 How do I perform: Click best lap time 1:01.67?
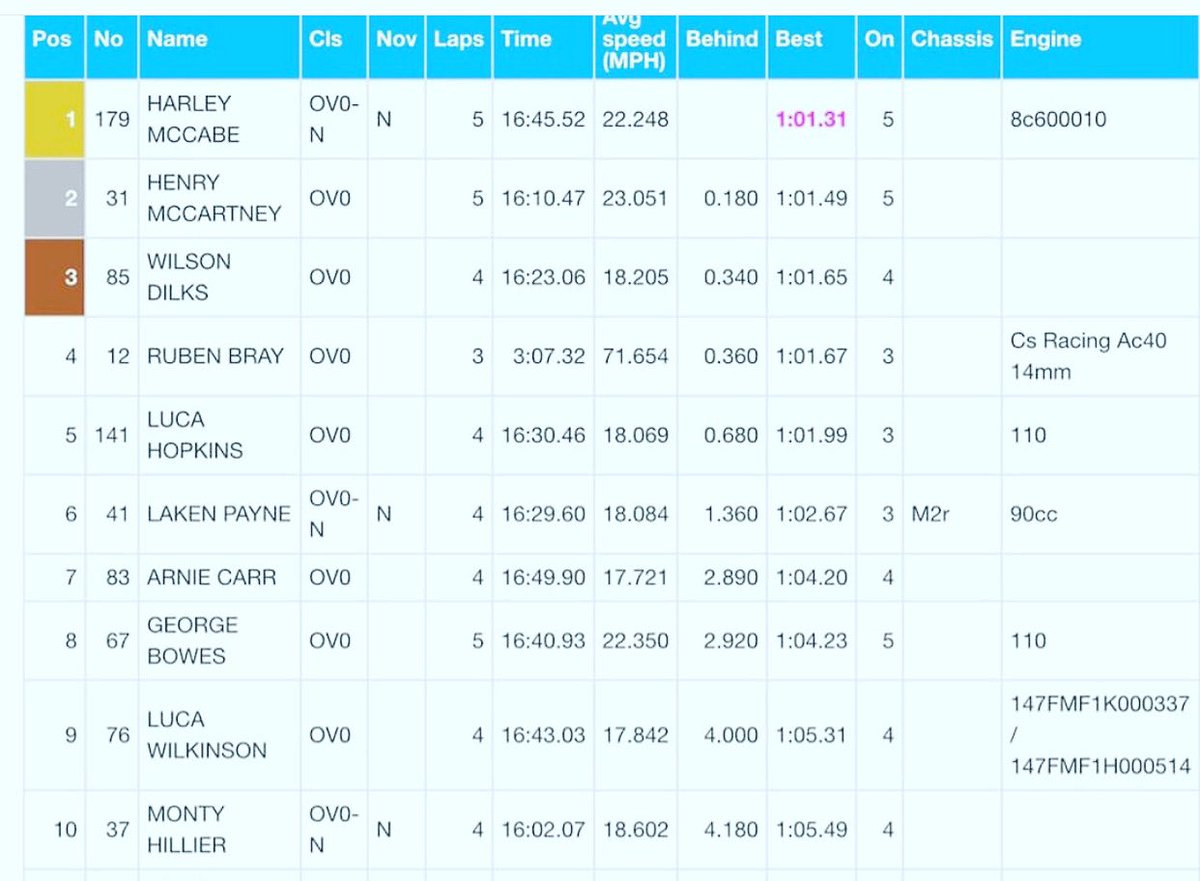(x=811, y=356)
